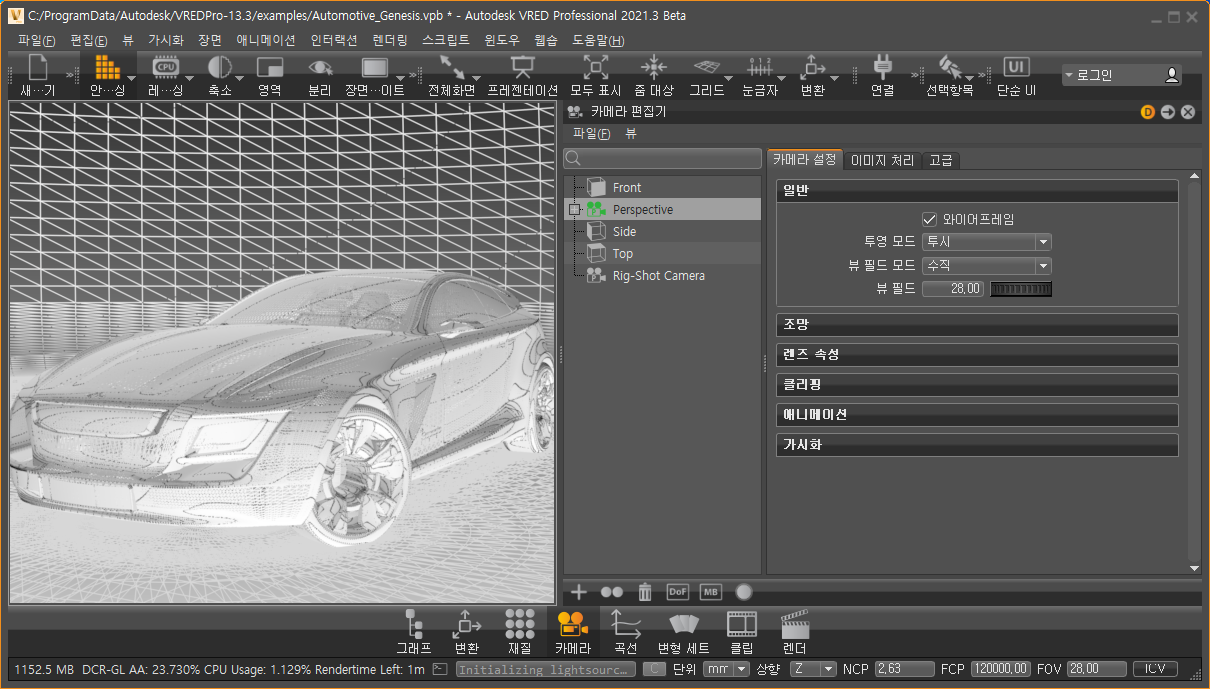Click the 뷰 필드 slider bar
The image size is (1210, 689).
pos(1021,289)
